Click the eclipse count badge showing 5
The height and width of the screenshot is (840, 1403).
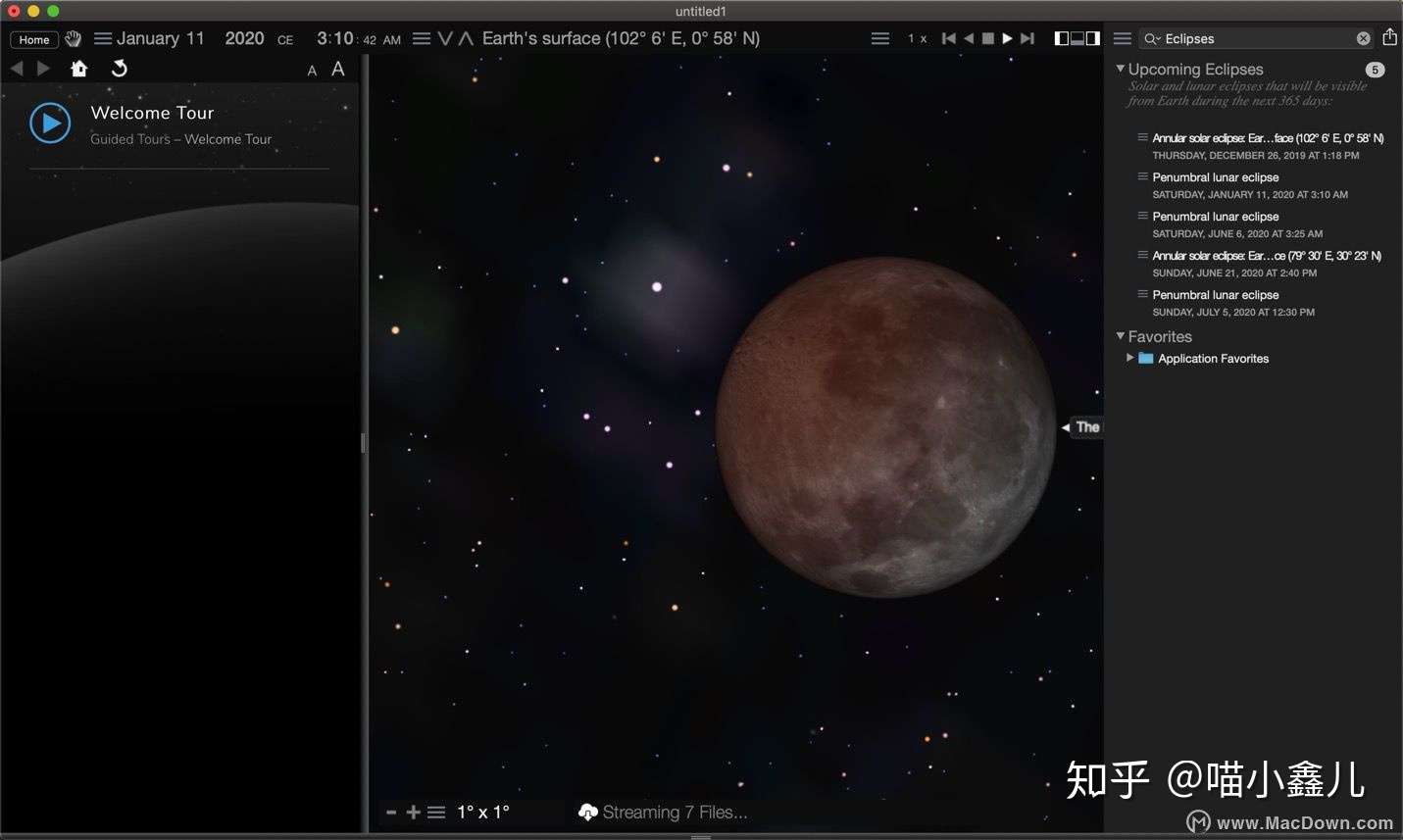1375,70
